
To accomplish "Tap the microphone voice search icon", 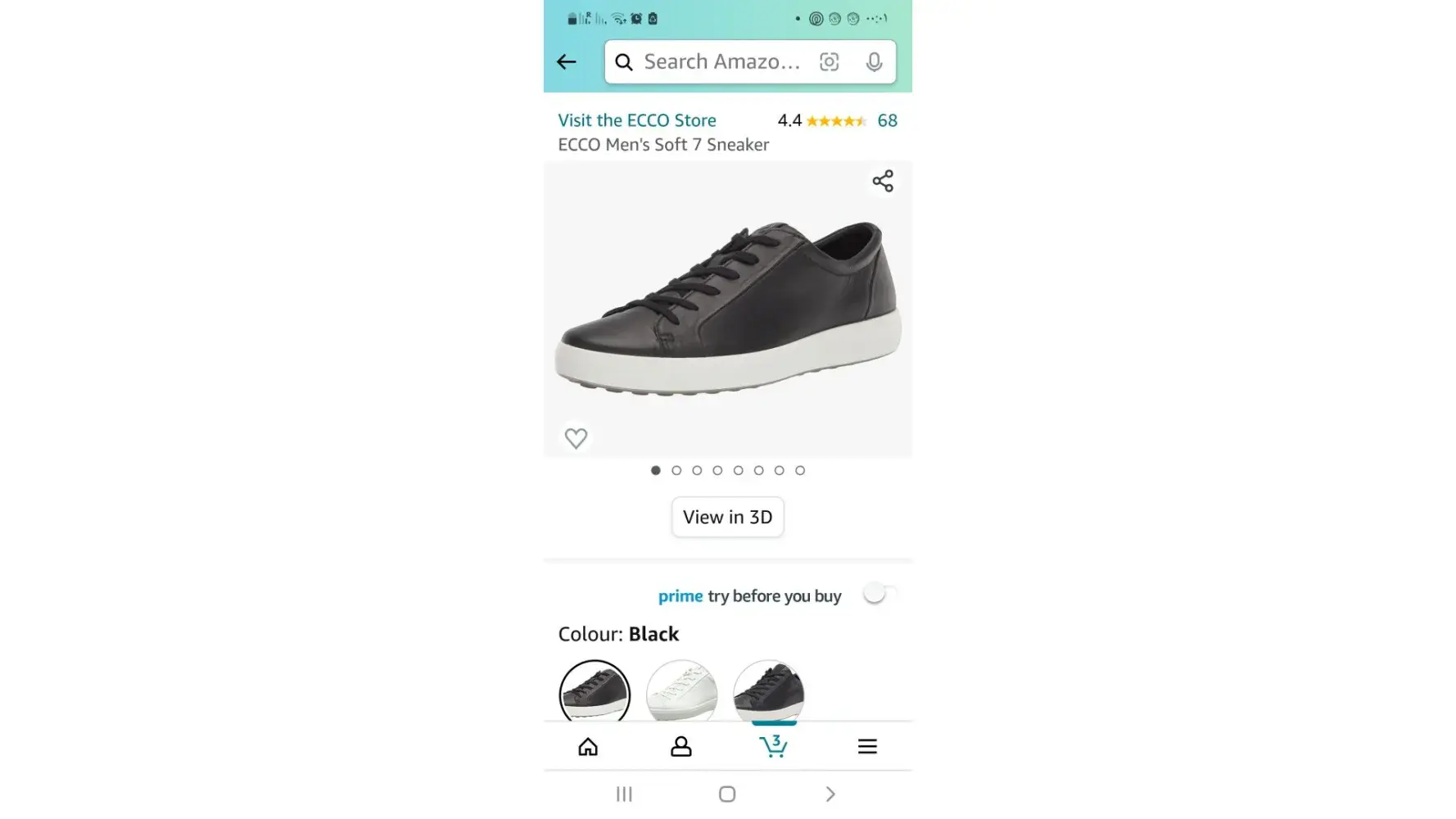I will coord(874,62).
